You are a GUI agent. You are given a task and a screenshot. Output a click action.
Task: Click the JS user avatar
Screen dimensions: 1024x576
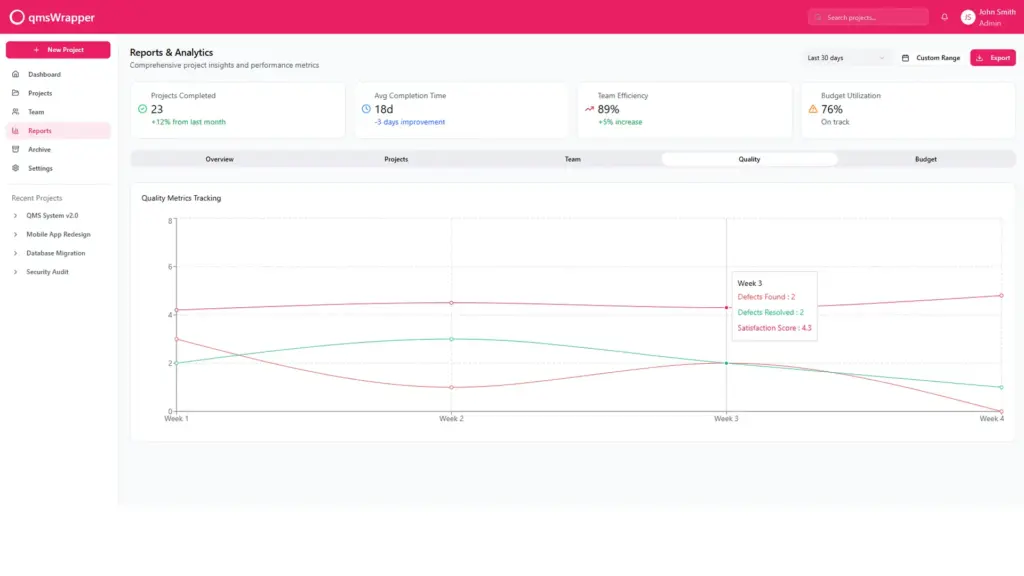(x=967, y=17)
